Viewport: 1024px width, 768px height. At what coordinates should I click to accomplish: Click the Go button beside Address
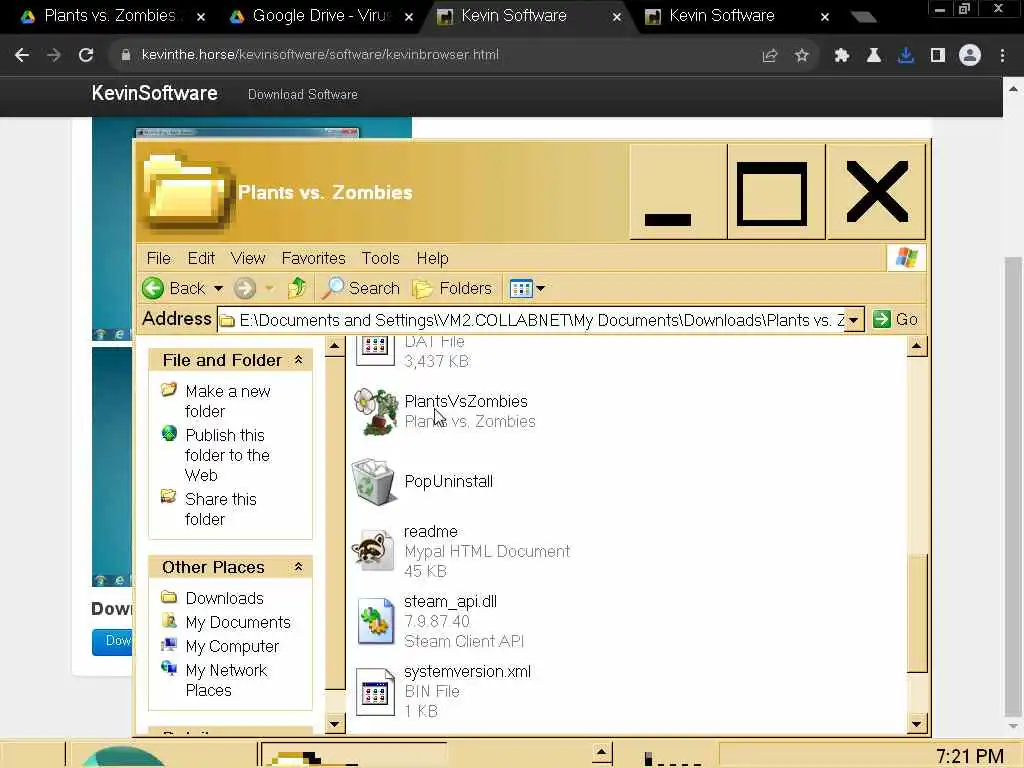896,319
